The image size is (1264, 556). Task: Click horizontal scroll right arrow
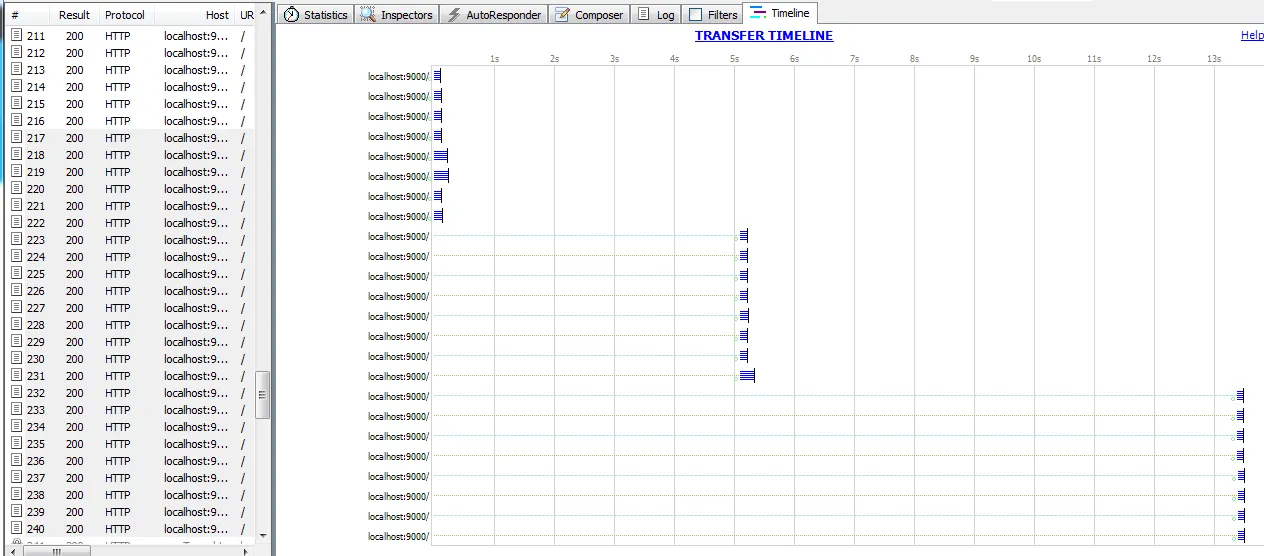[x=247, y=550]
